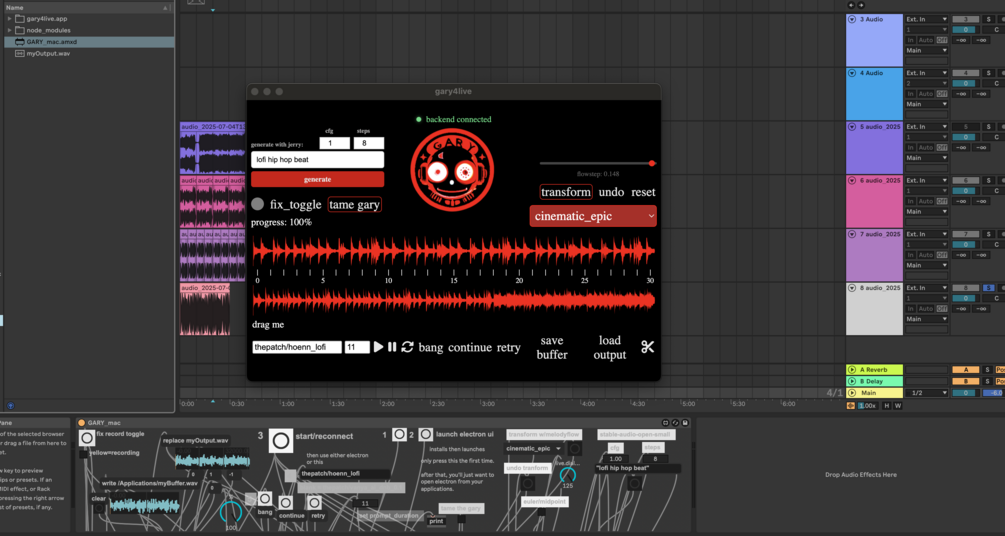Click the start/reconnect bang in GARY_mac
The height and width of the screenshot is (536, 1005).
[x=280, y=441]
